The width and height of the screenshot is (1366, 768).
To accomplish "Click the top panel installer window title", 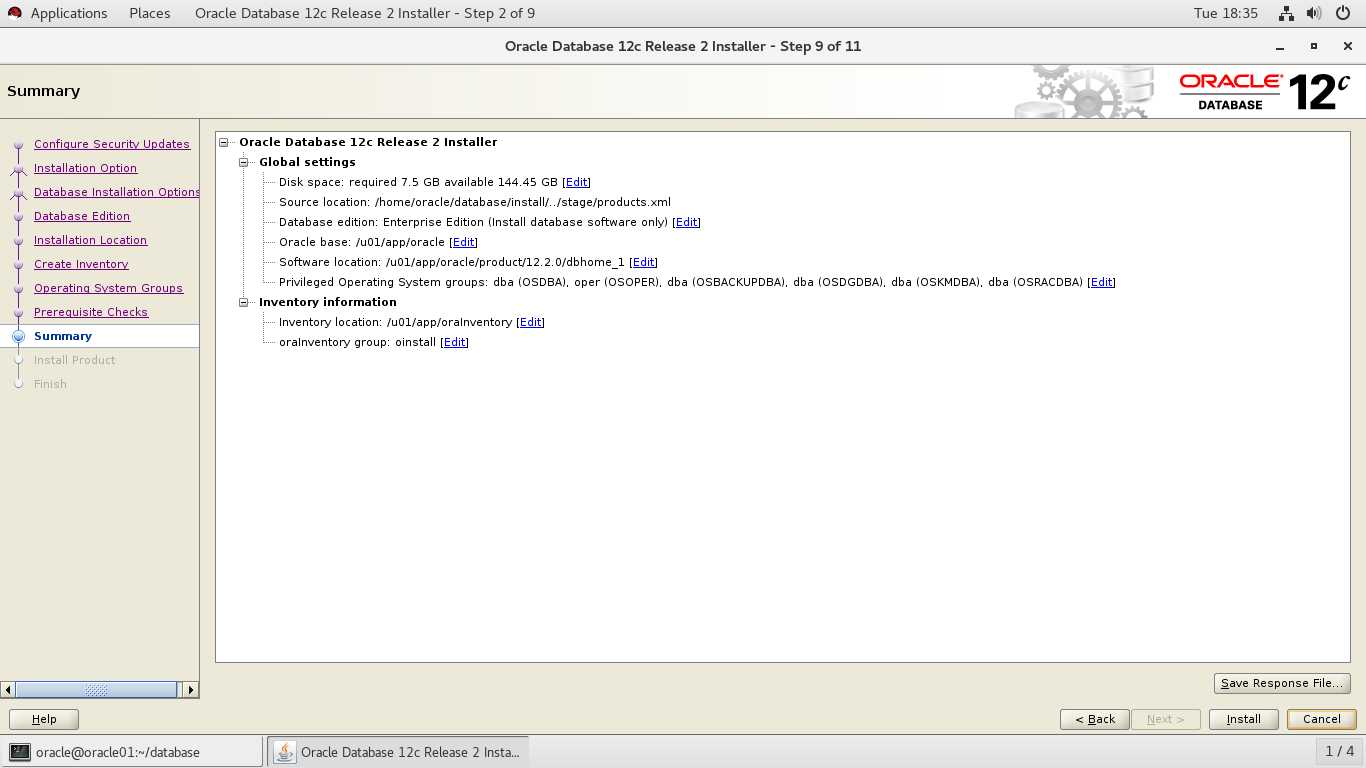I will (x=365, y=13).
